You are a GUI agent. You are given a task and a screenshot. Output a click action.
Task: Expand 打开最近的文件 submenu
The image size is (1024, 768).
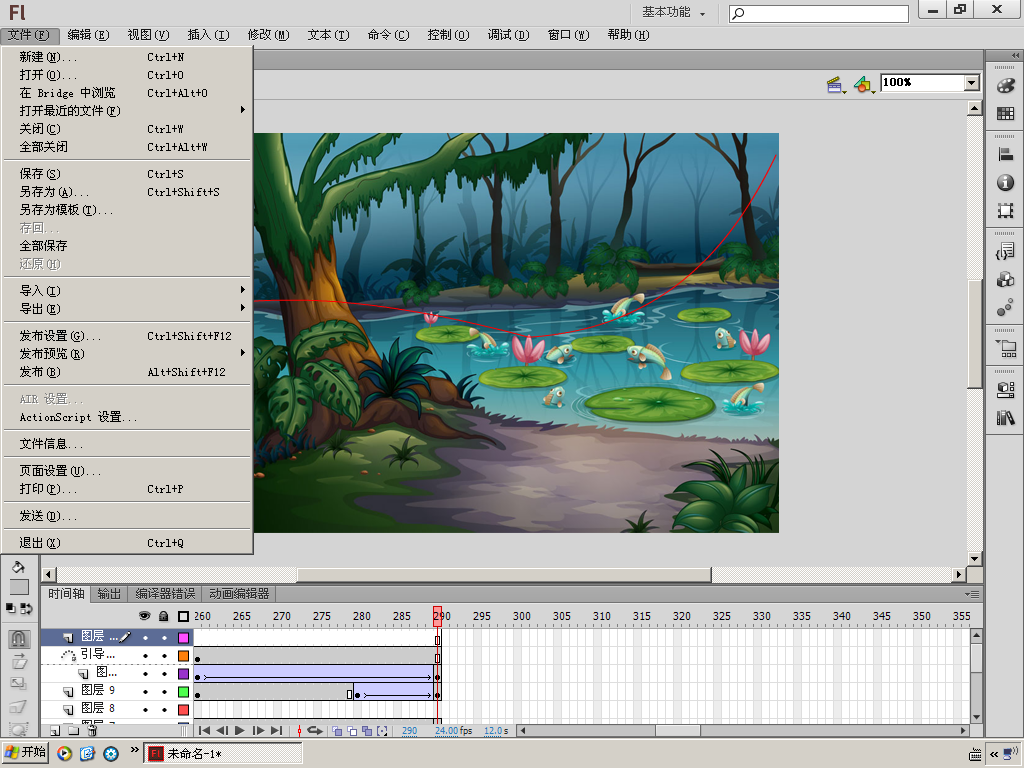(x=127, y=110)
